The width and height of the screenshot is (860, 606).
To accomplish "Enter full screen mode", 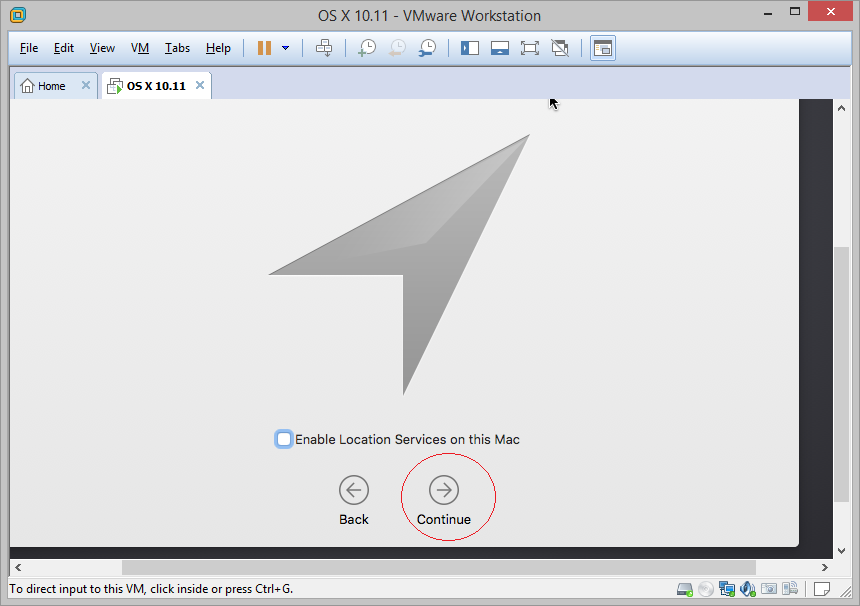I will 530,48.
